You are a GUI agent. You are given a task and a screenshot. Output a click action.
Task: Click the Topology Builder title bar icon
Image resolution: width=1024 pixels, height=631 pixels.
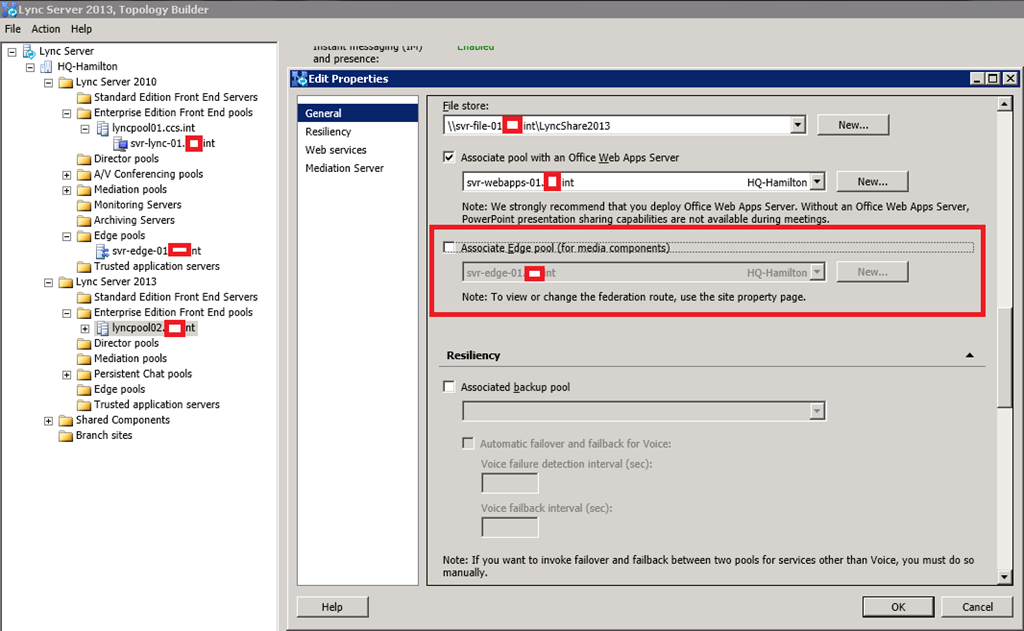9,9
